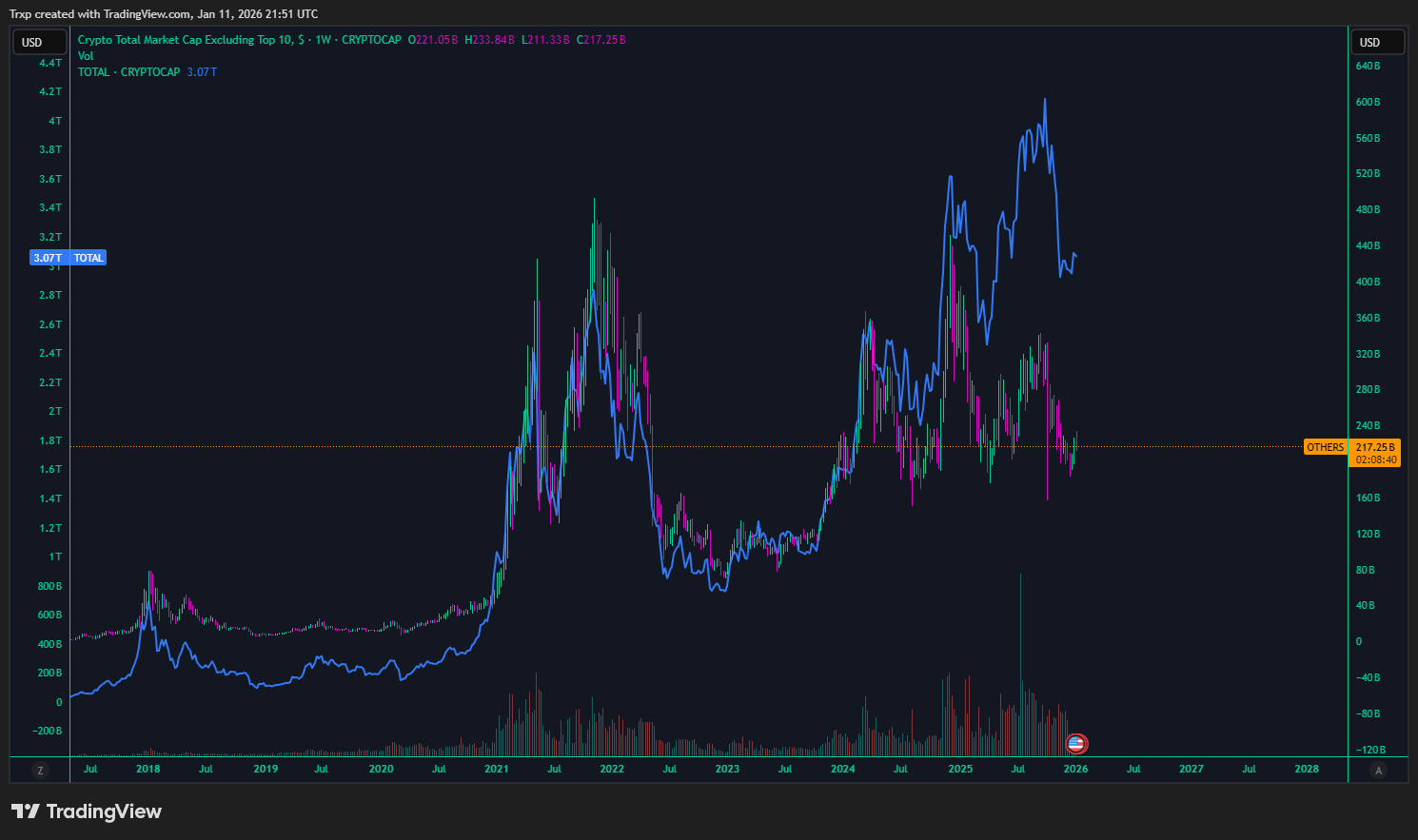The image size is (1418, 840).
Task: Click the 4.4T price scale label
Action: click(x=50, y=63)
